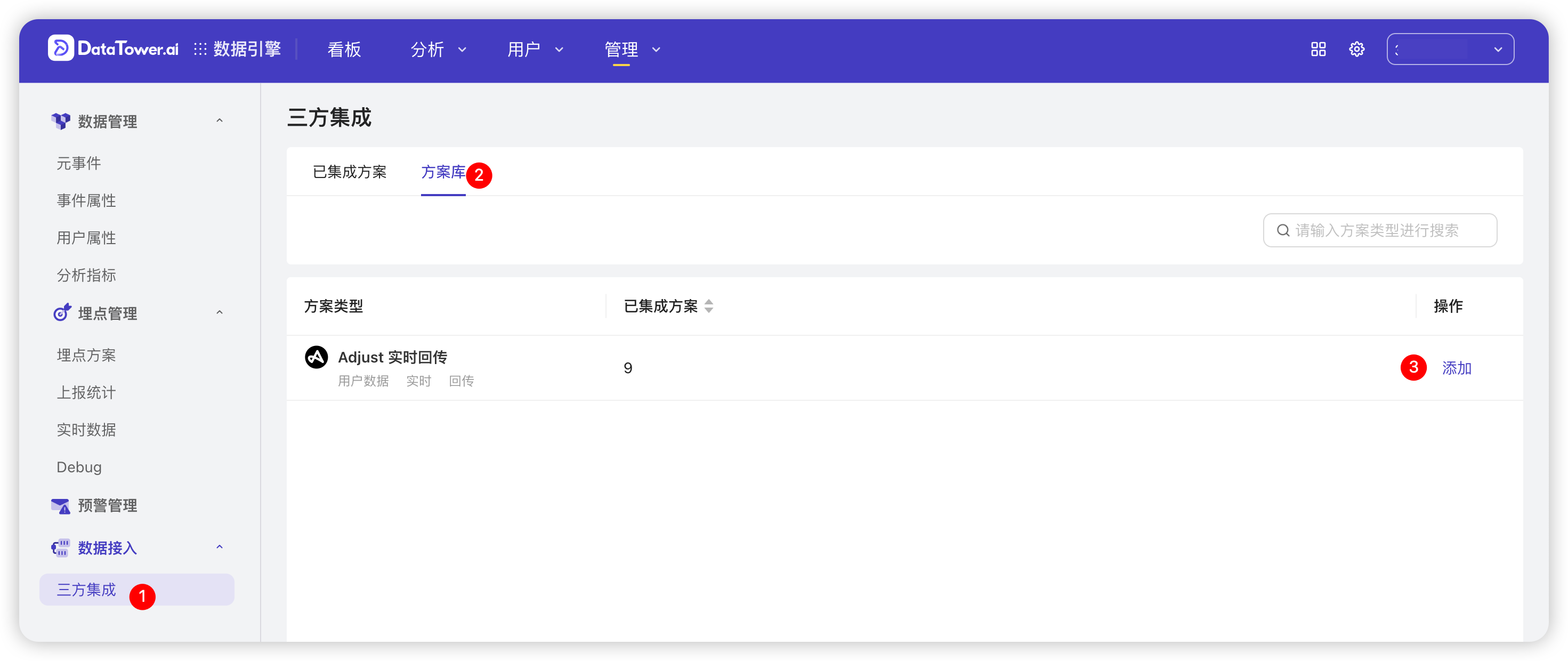Click the grid icon beside 数据引擎

tap(201, 48)
